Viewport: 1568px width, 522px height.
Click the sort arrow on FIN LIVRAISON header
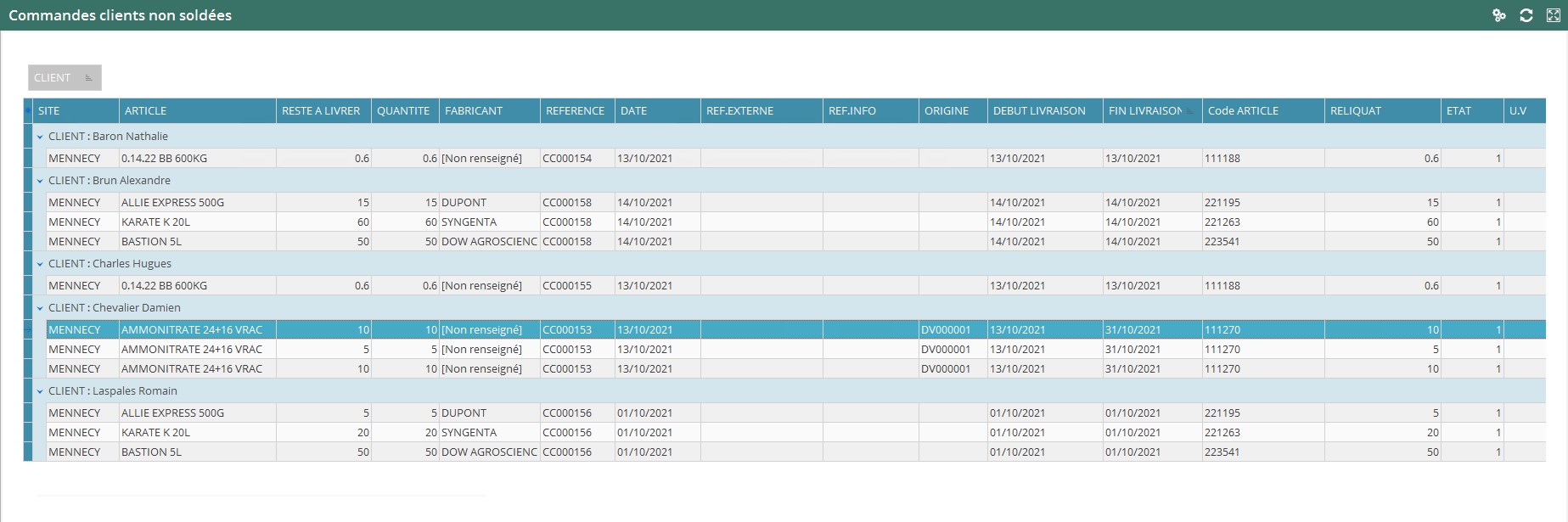pos(1190,111)
